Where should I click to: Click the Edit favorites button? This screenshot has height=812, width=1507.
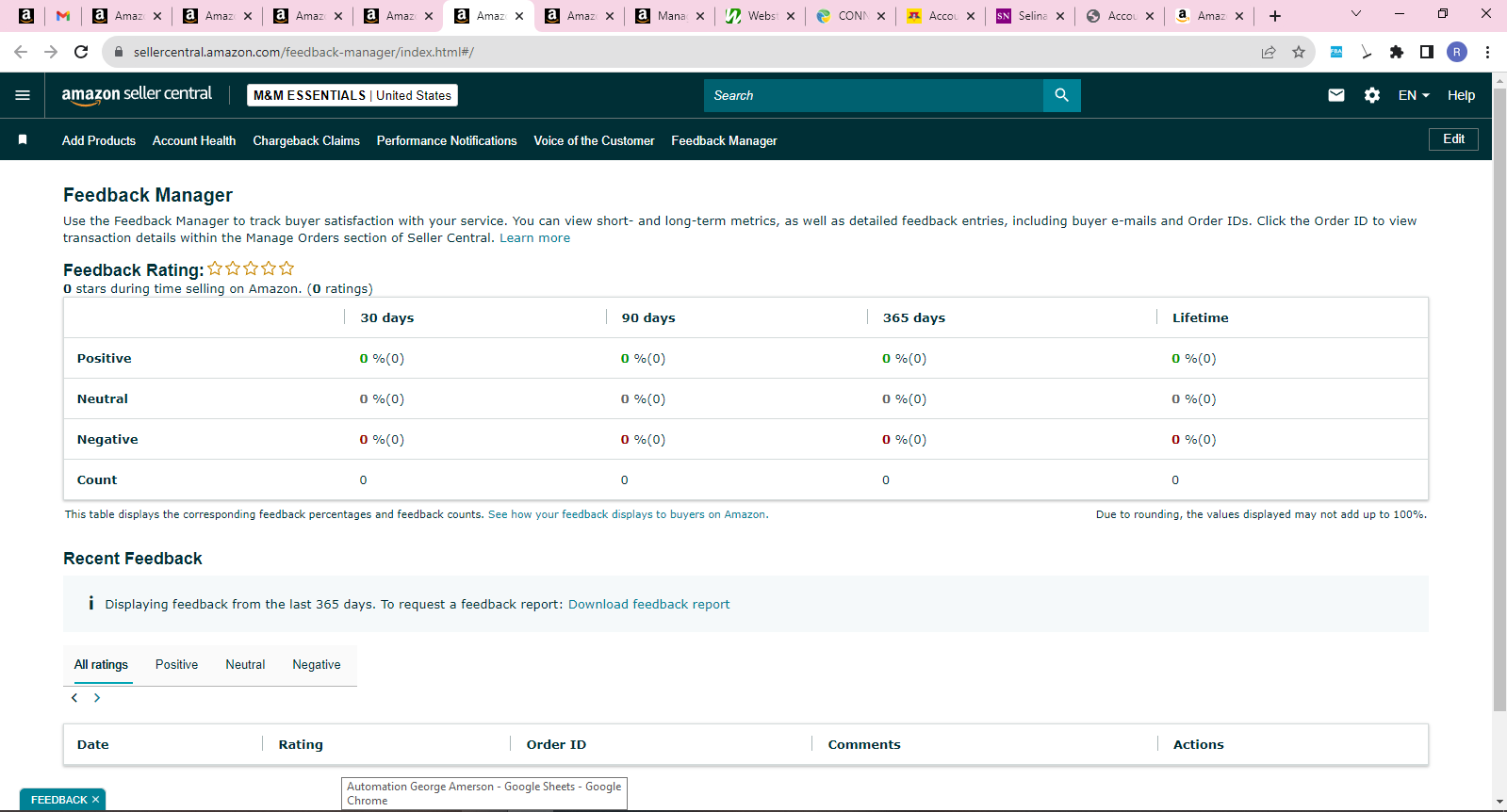[x=1453, y=139]
